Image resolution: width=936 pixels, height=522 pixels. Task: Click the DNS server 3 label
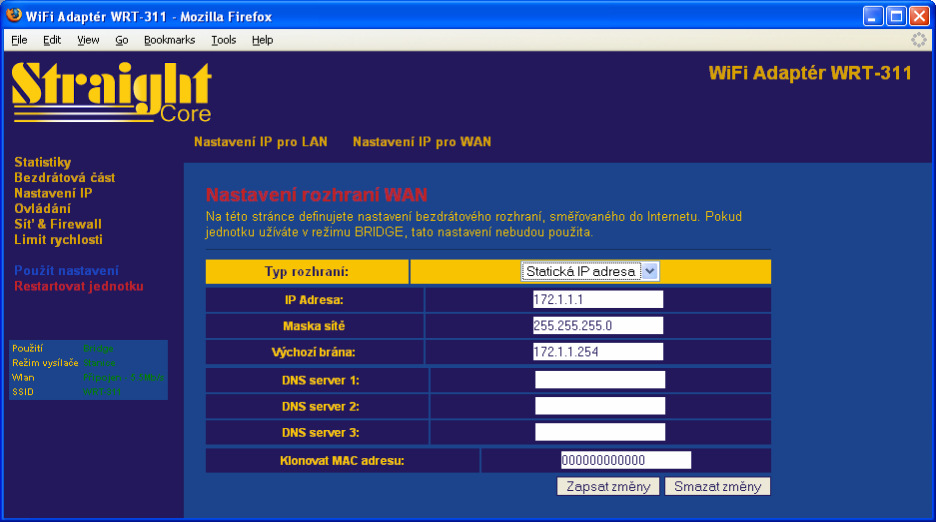pyautogui.click(x=321, y=433)
